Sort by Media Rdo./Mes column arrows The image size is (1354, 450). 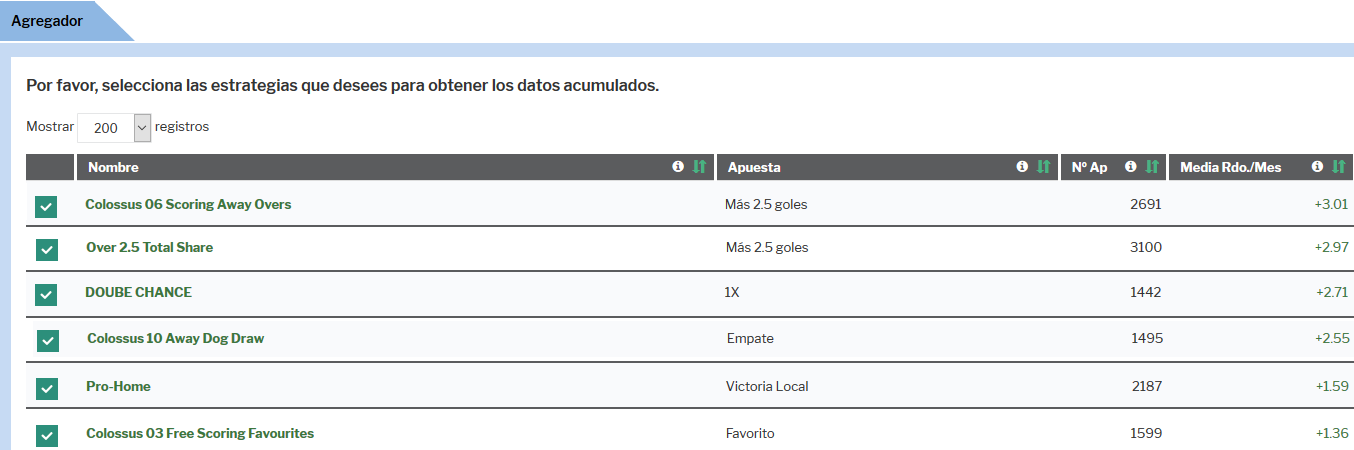tap(1339, 167)
